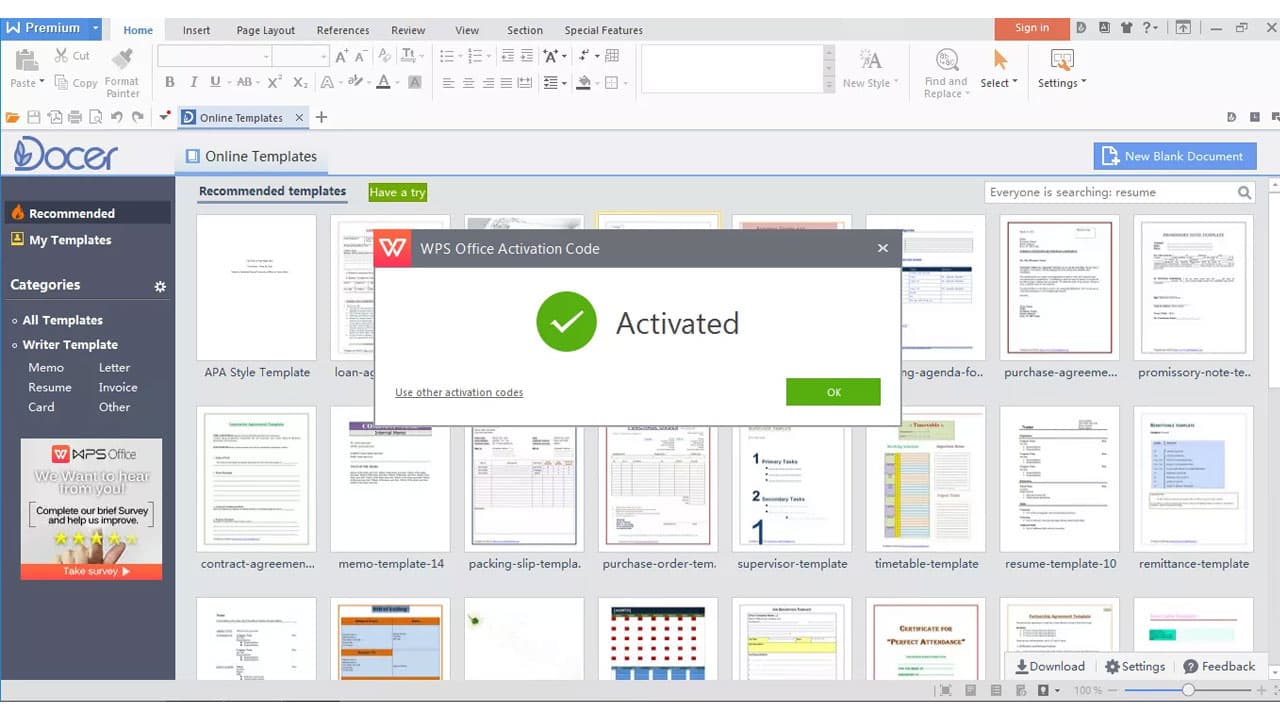The width and height of the screenshot is (1280, 720).
Task: Open the Use other activation codes link
Action: [x=458, y=392]
